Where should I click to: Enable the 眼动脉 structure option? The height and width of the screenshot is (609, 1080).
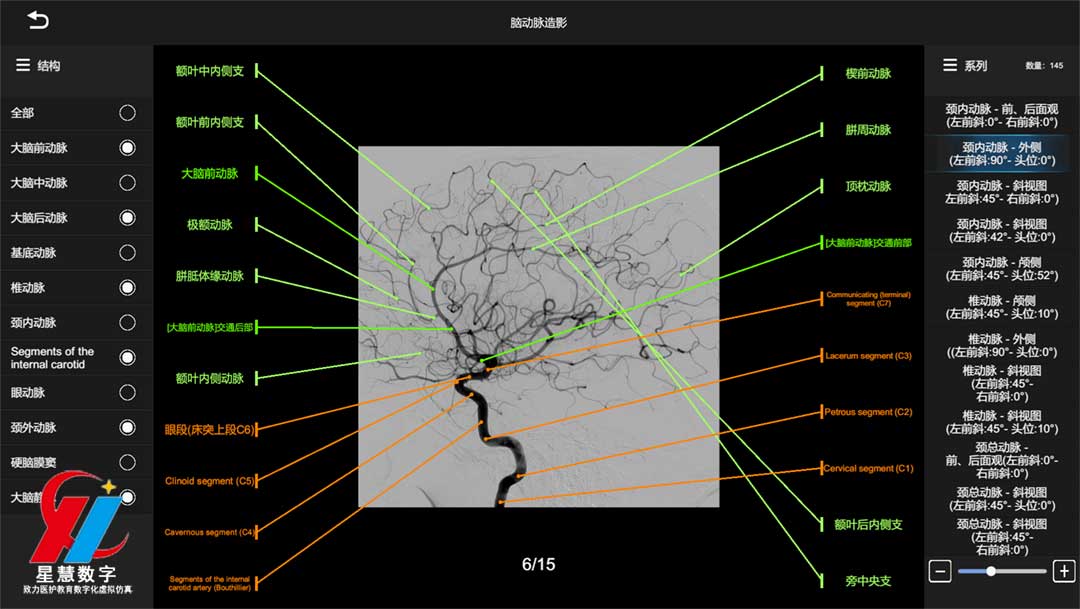point(127,393)
